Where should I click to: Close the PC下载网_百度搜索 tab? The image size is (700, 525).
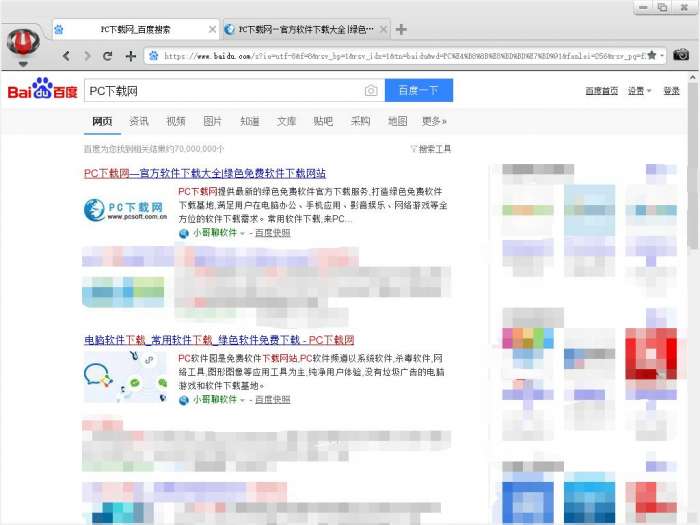click(x=212, y=29)
